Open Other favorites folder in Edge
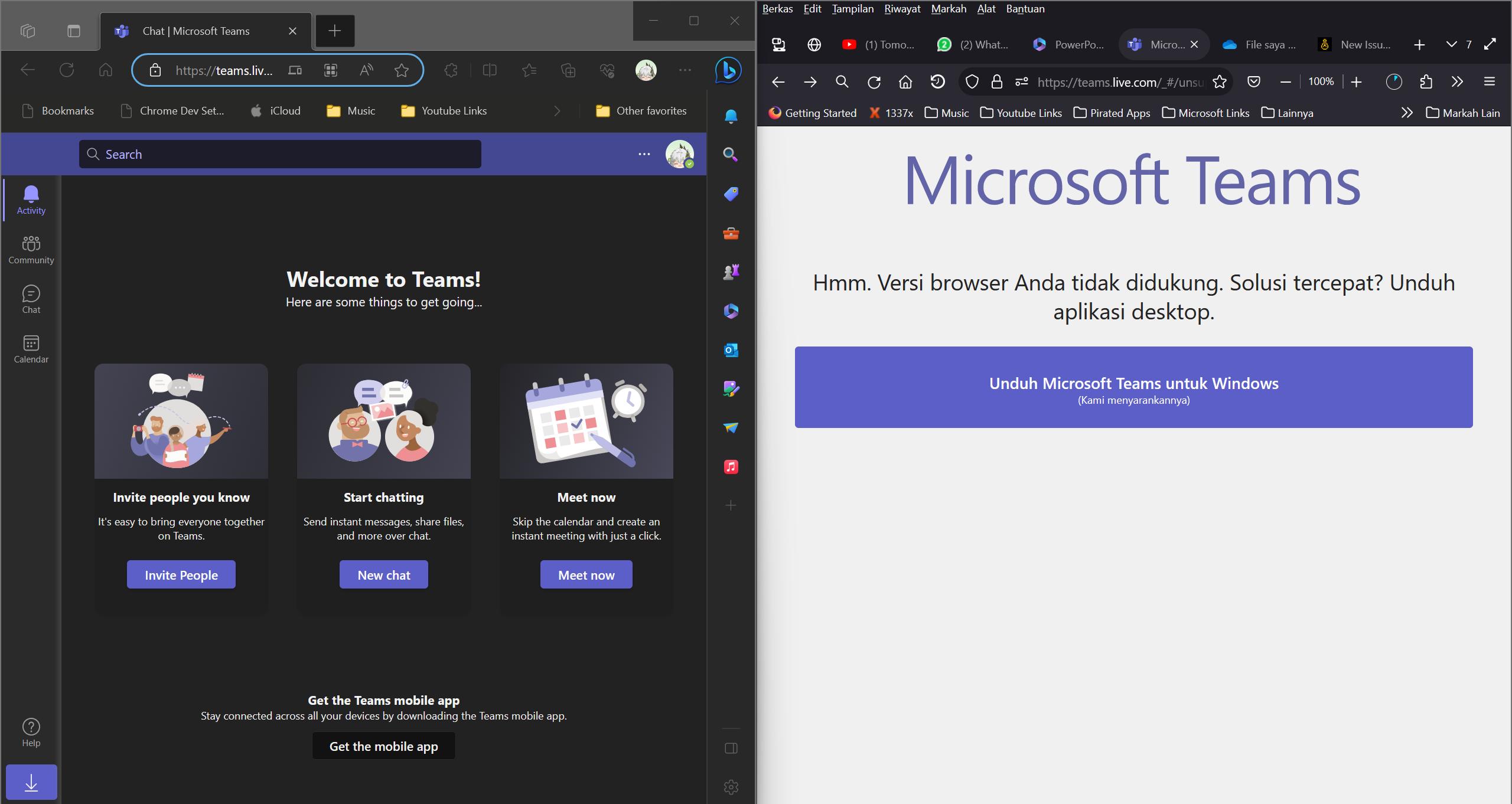Viewport: 1512px width, 804px height. click(x=641, y=110)
